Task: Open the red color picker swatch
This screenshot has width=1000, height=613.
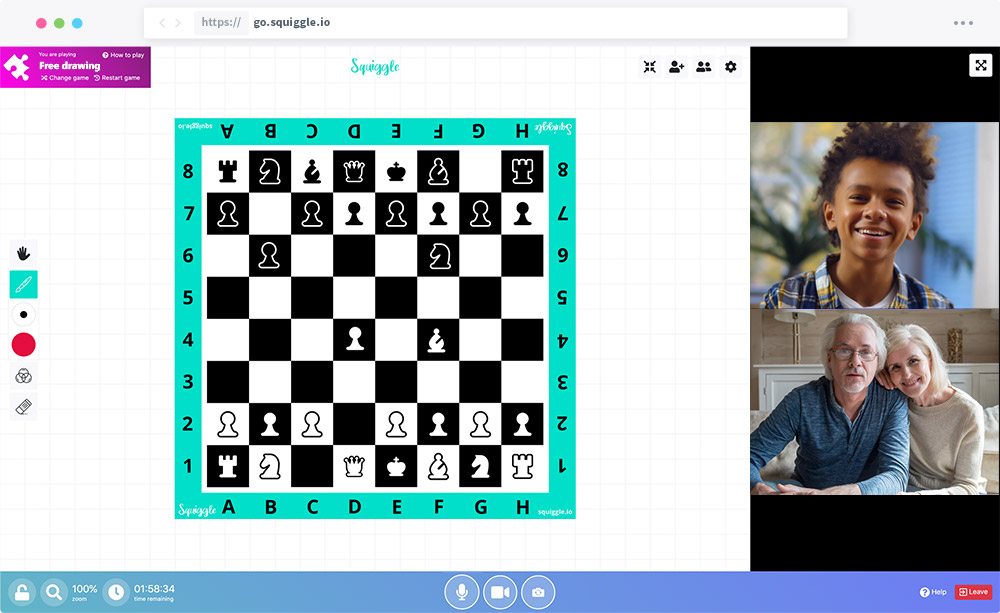Action: pyautogui.click(x=24, y=344)
